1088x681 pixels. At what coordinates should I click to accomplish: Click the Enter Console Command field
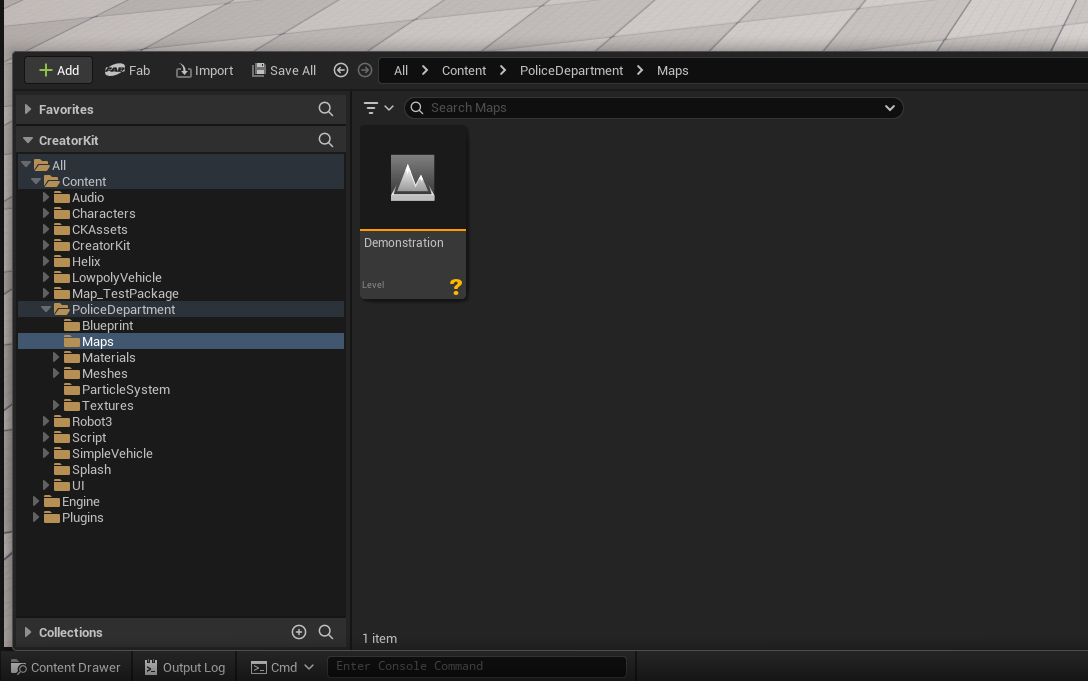(476, 666)
